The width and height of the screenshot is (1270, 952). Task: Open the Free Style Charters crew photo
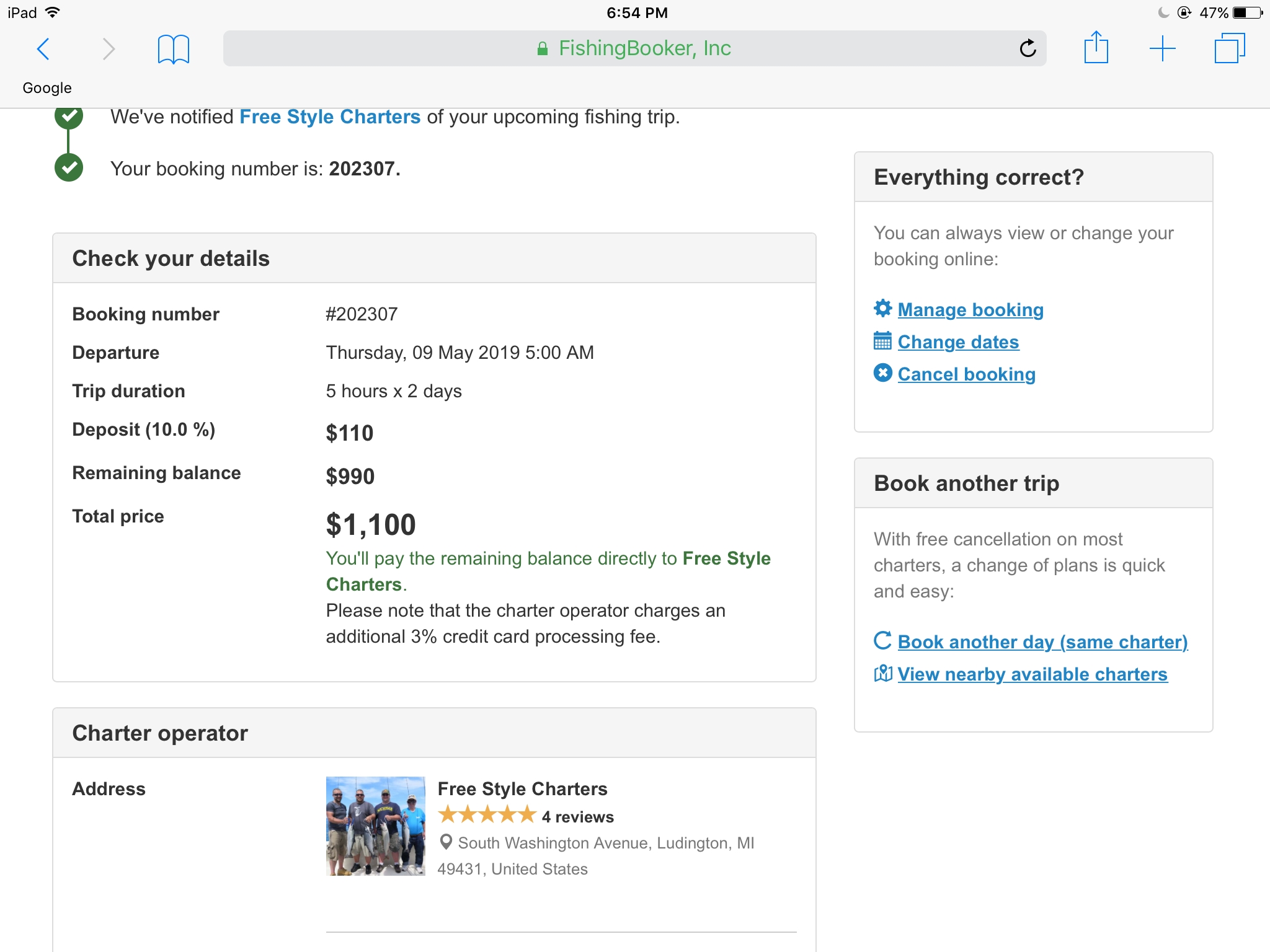[x=376, y=826]
